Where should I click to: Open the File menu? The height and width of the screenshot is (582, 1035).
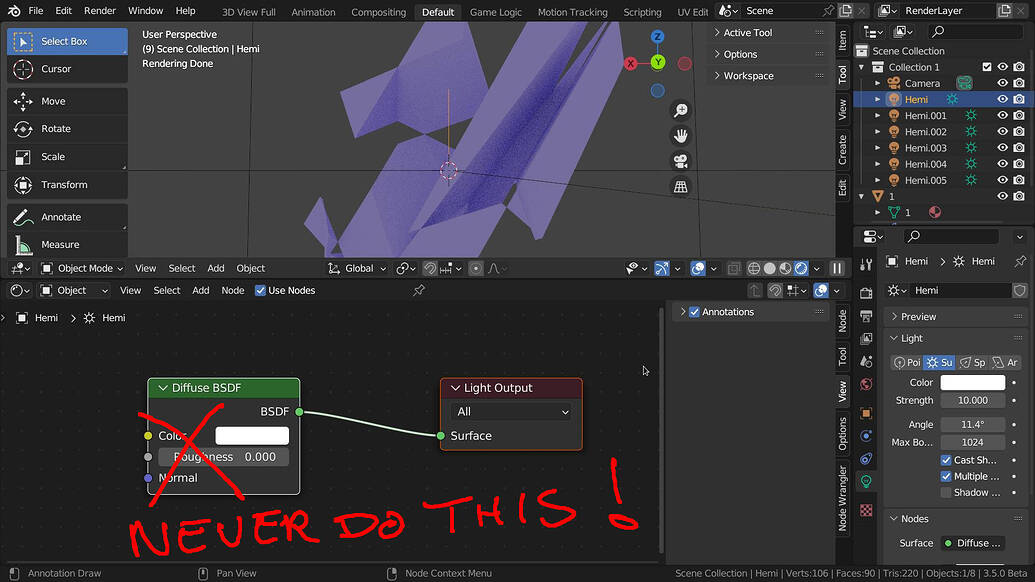[36, 11]
